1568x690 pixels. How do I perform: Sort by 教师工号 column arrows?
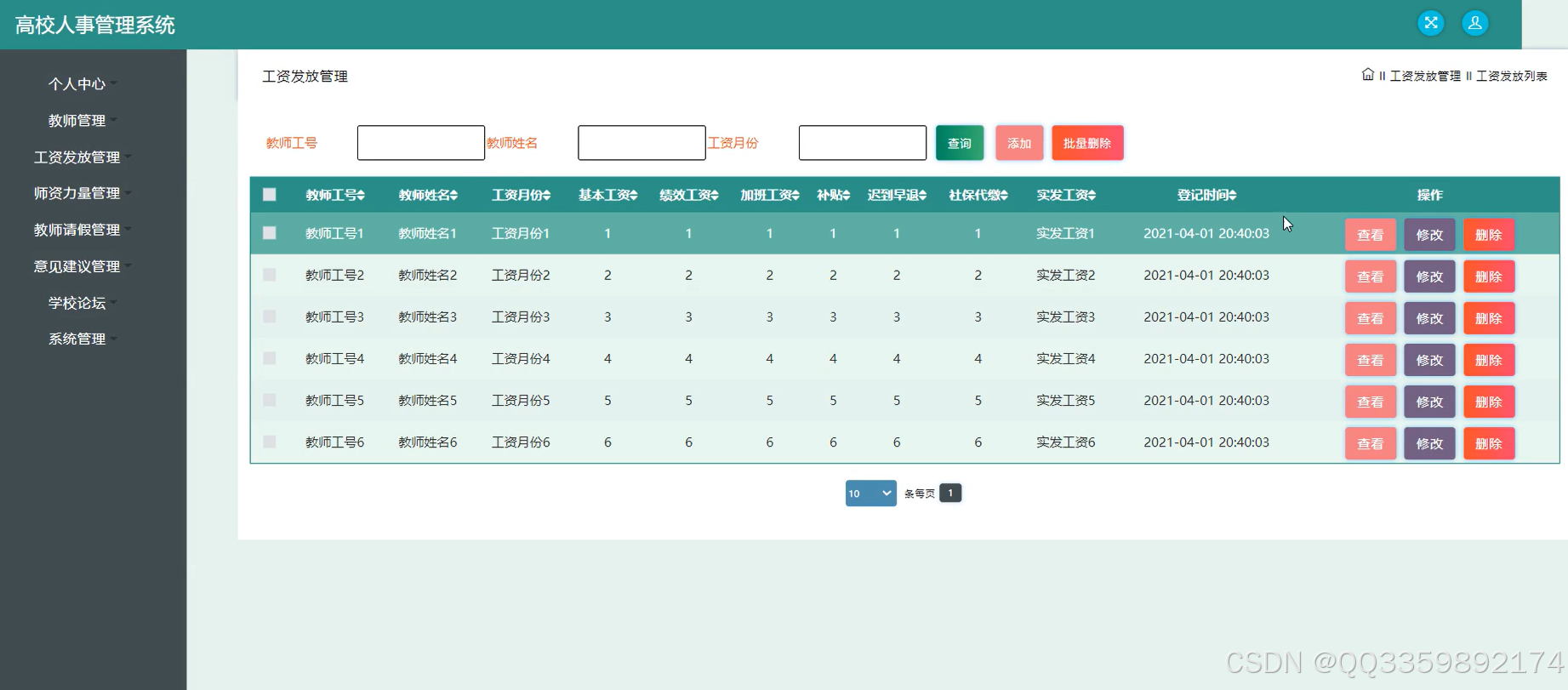point(361,196)
